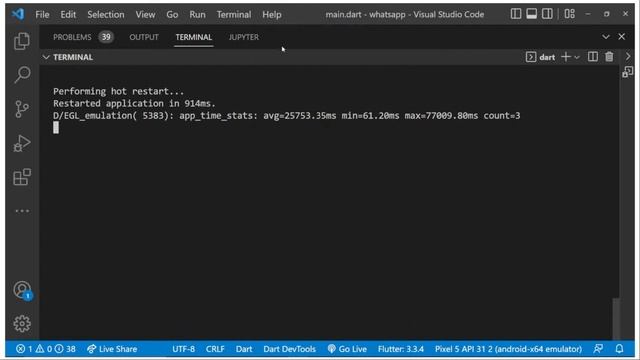Open the Manage gear icon
This screenshot has height=360, width=640.
pyautogui.click(x=22, y=324)
